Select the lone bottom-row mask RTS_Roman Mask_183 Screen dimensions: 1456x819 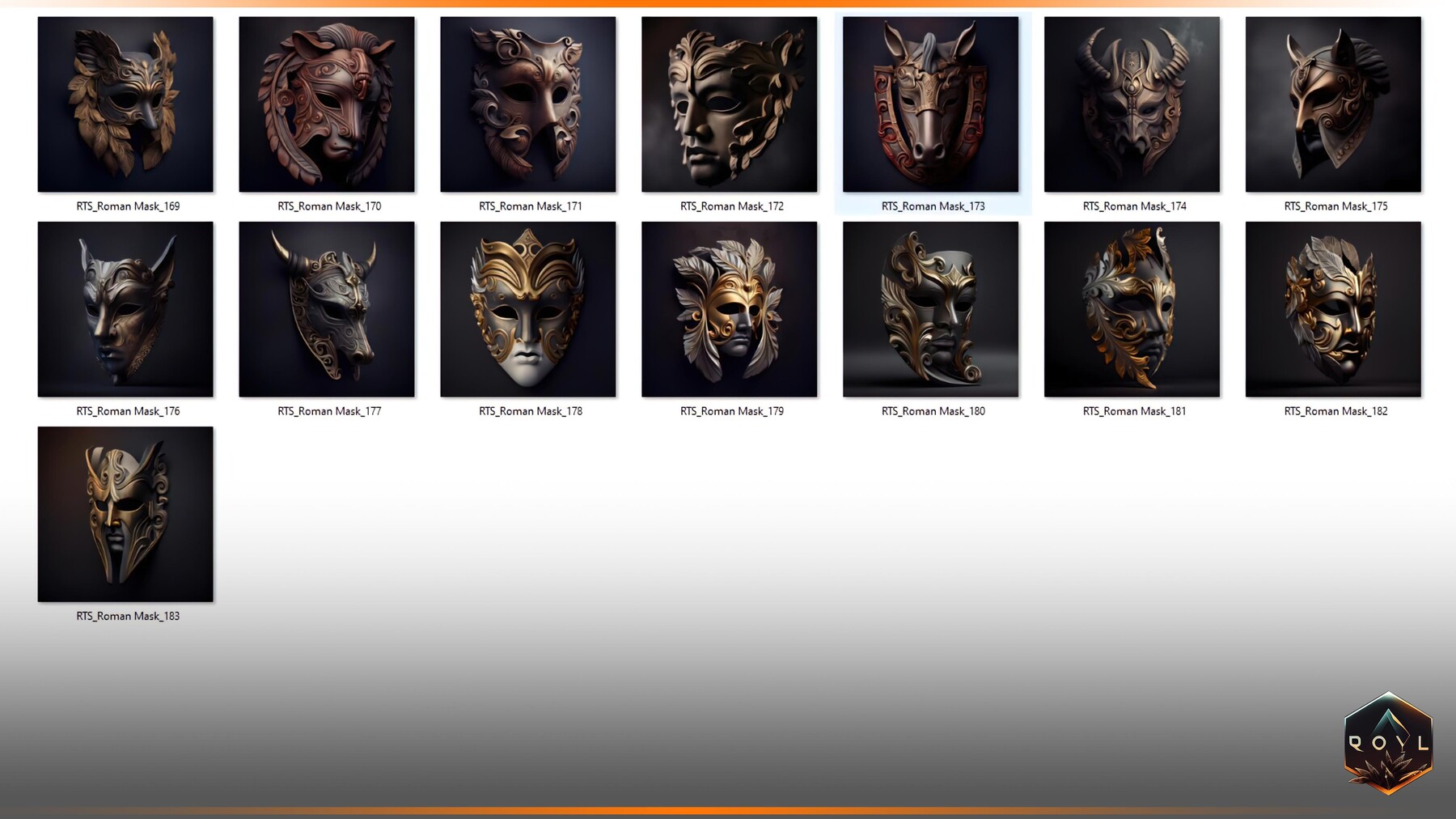(x=125, y=514)
